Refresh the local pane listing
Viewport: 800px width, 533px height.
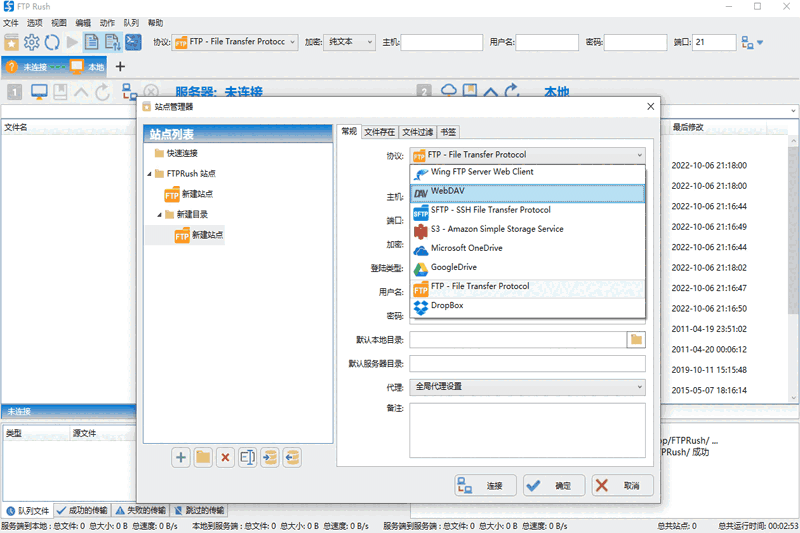[512, 91]
